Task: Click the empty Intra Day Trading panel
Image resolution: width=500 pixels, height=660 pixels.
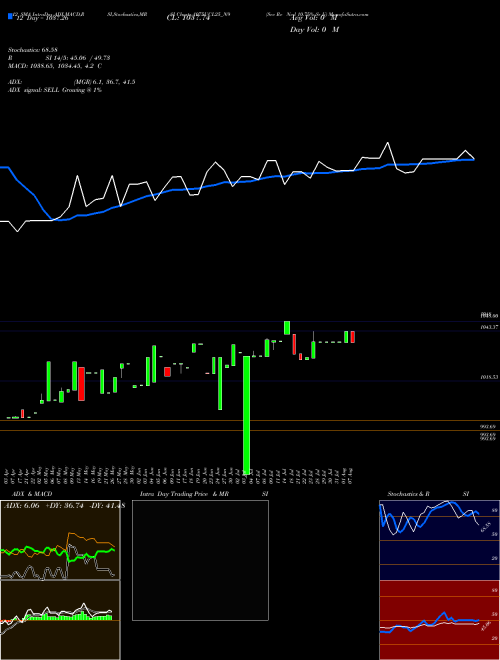Action: coord(200,560)
